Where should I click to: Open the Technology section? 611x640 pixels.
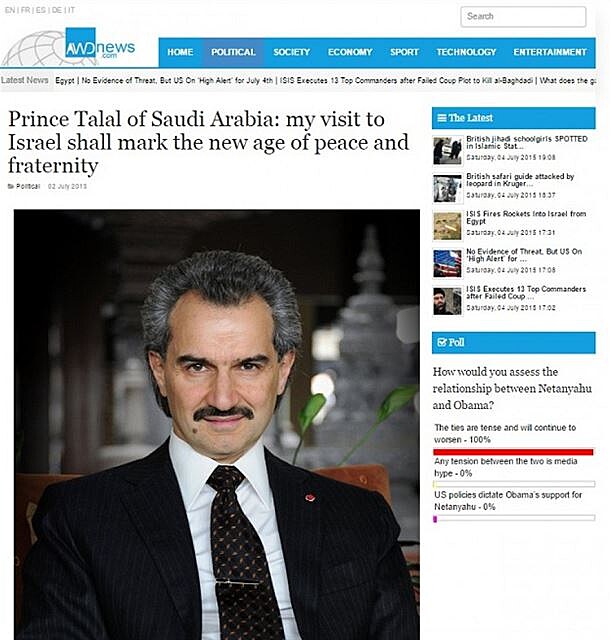point(466,52)
